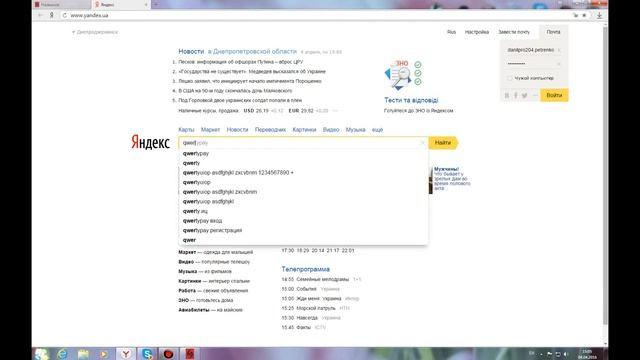
Task: Show more social login options
Action: (535, 96)
